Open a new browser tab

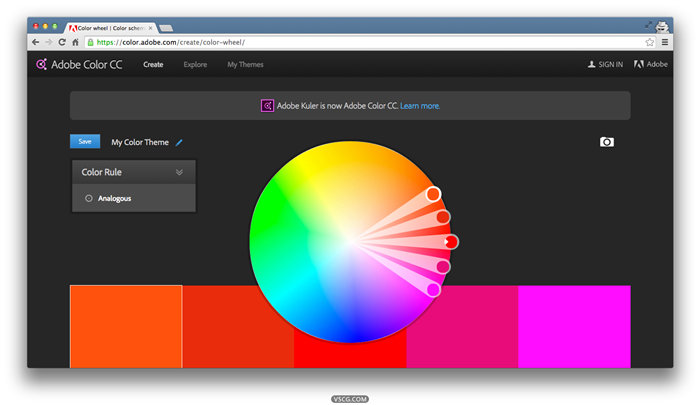[x=166, y=28]
